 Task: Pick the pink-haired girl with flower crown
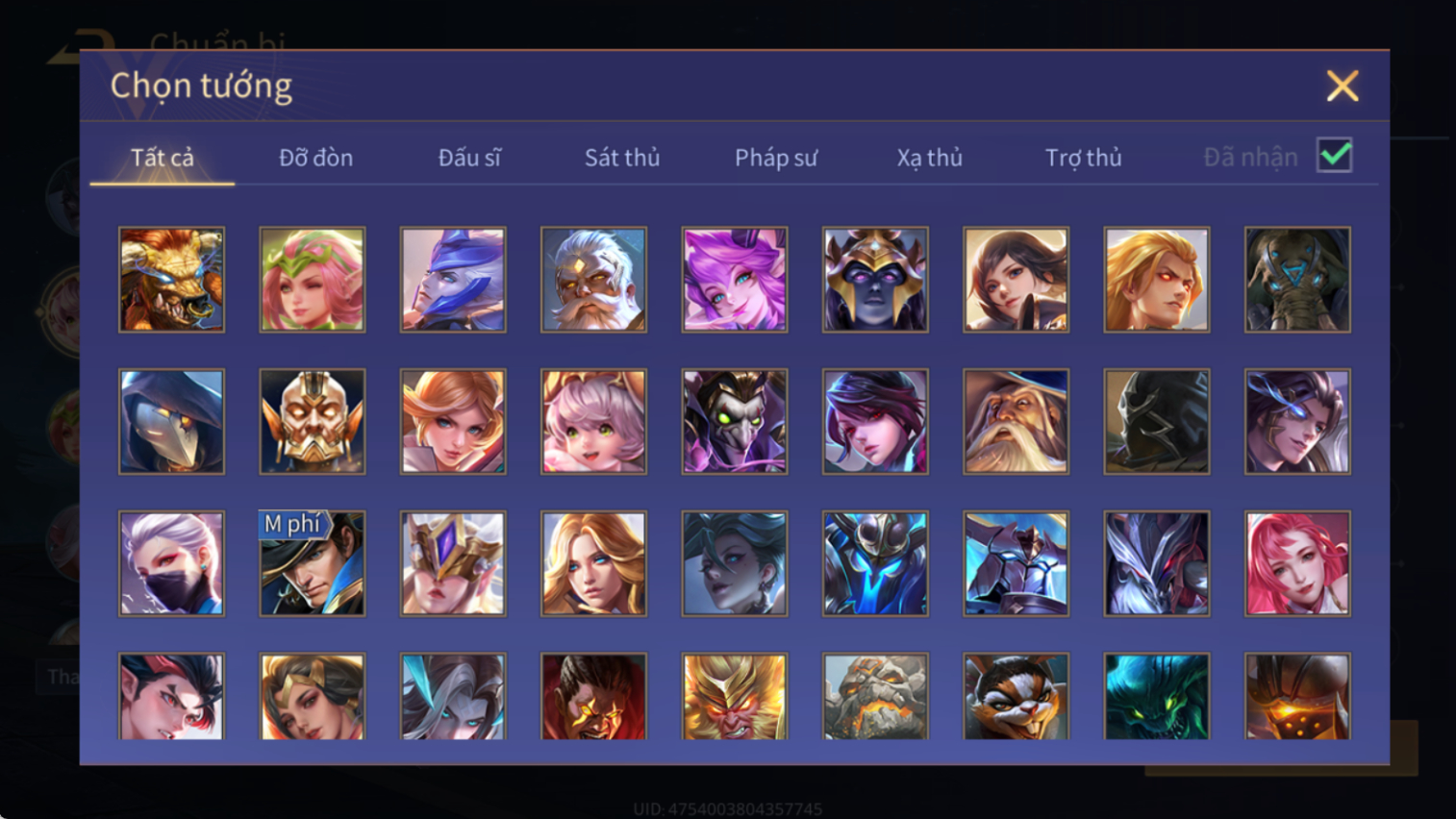coord(313,280)
